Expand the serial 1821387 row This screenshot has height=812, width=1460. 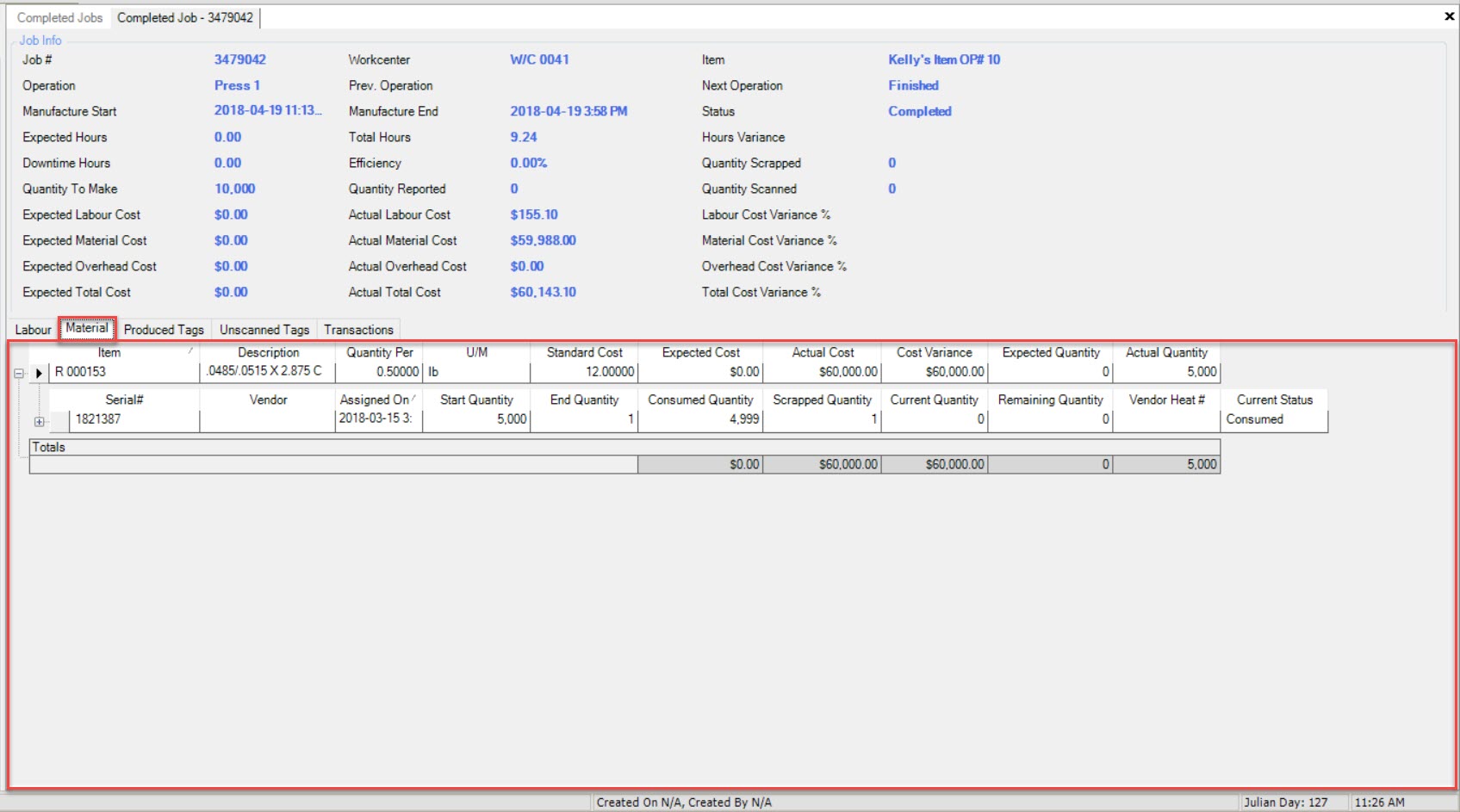39,421
